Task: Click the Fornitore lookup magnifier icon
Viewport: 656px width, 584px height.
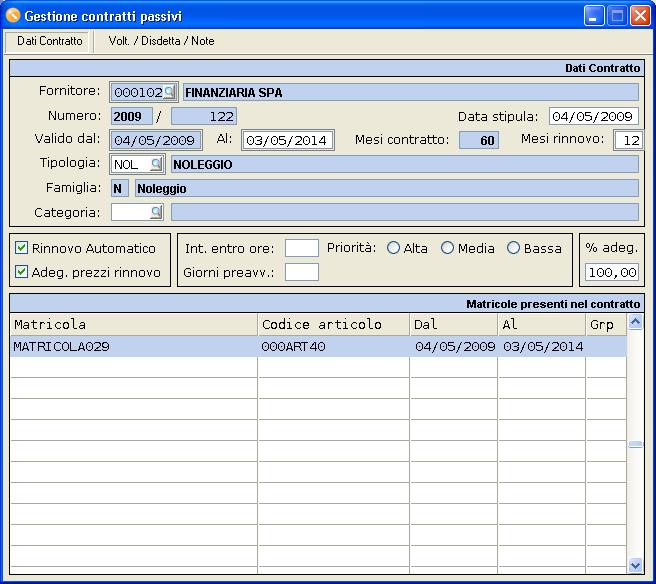Action: click(169, 92)
